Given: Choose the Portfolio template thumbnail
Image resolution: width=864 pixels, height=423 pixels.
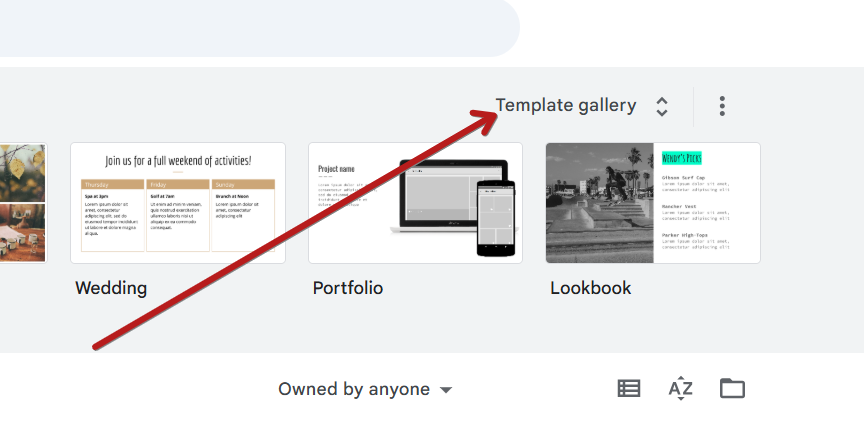Looking at the screenshot, I should 415,203.
